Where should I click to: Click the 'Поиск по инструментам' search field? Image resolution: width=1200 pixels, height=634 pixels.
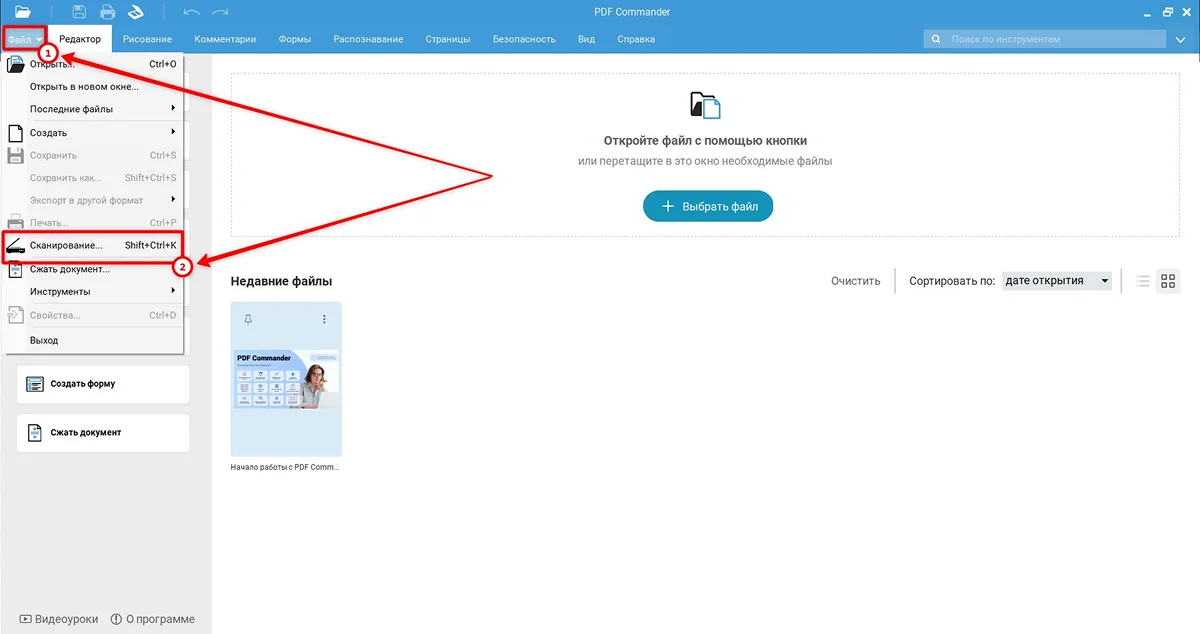1050,39
